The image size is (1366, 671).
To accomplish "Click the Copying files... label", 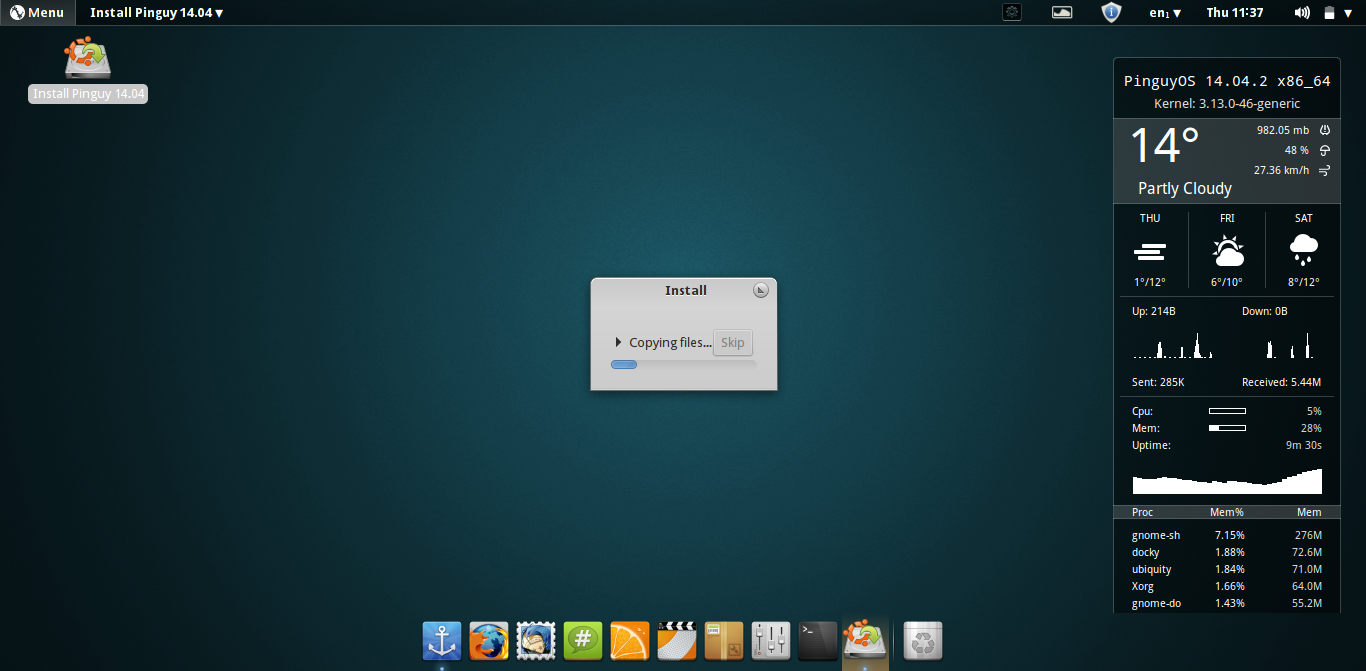I will coord(670,342).
